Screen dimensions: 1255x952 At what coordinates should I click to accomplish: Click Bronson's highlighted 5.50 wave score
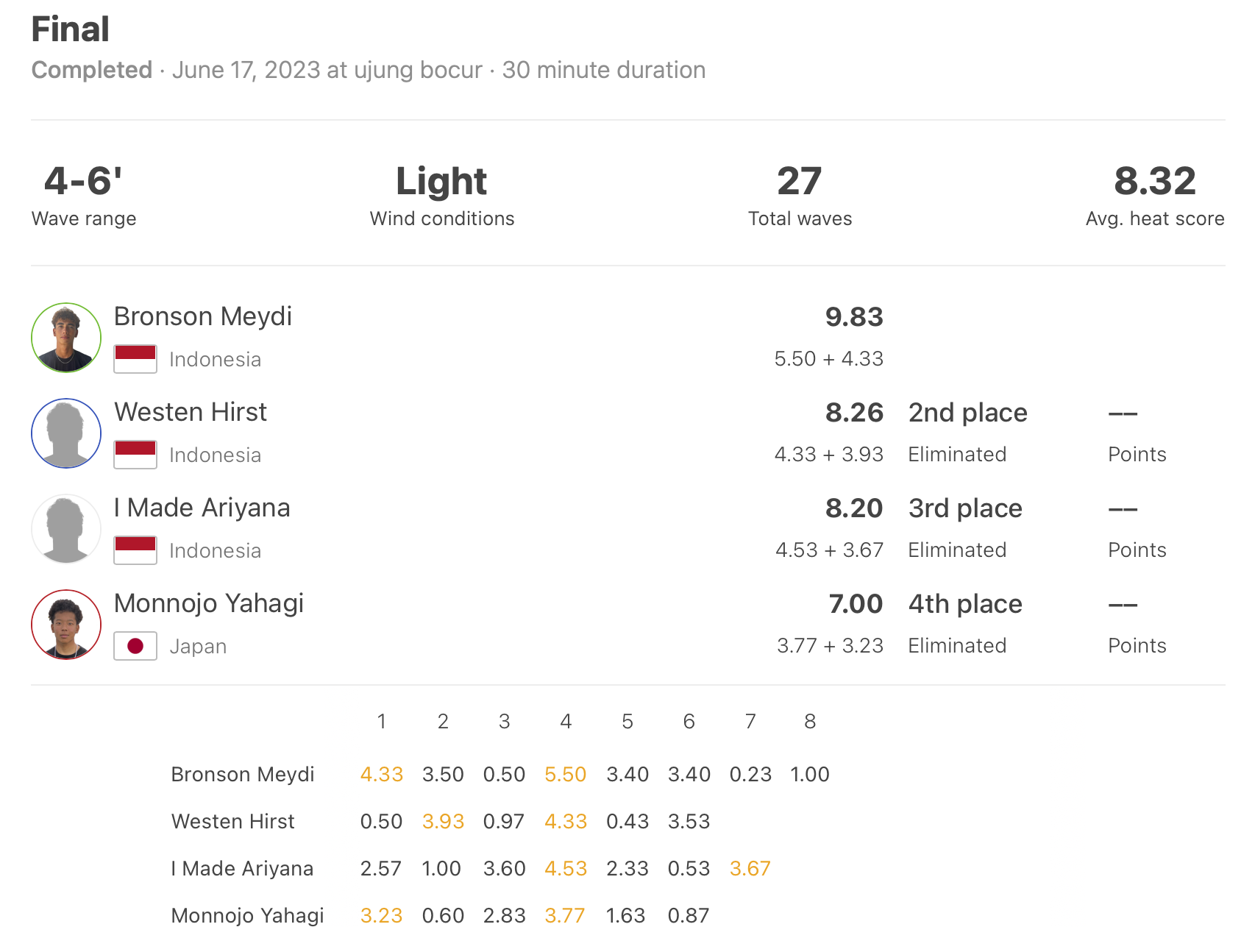pos(566,775)
